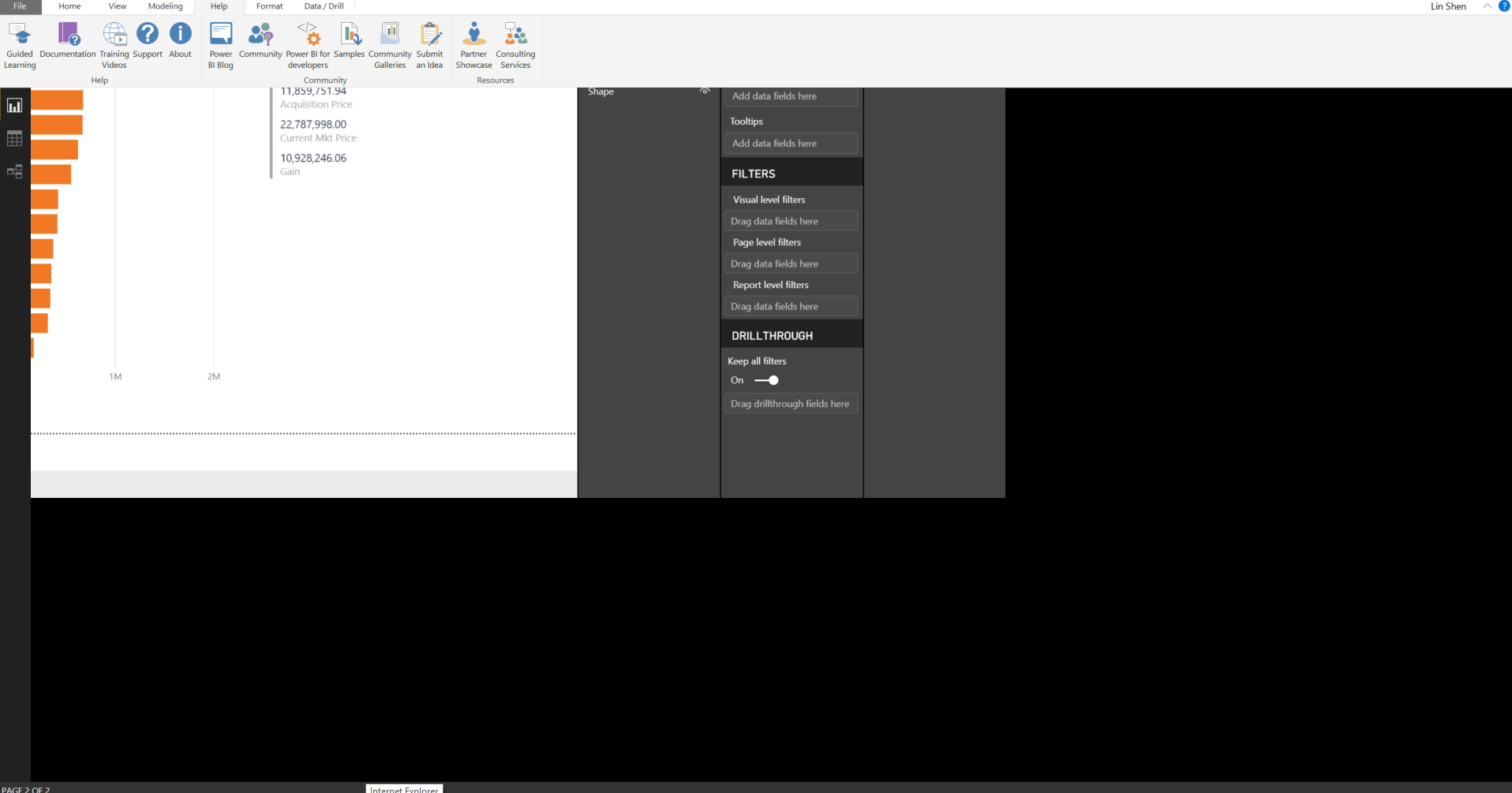Image resolution: width=1512 pixels, height=793 pixels.
Task: Collapse the ribbon with the caret
Action: point(1488,6)
